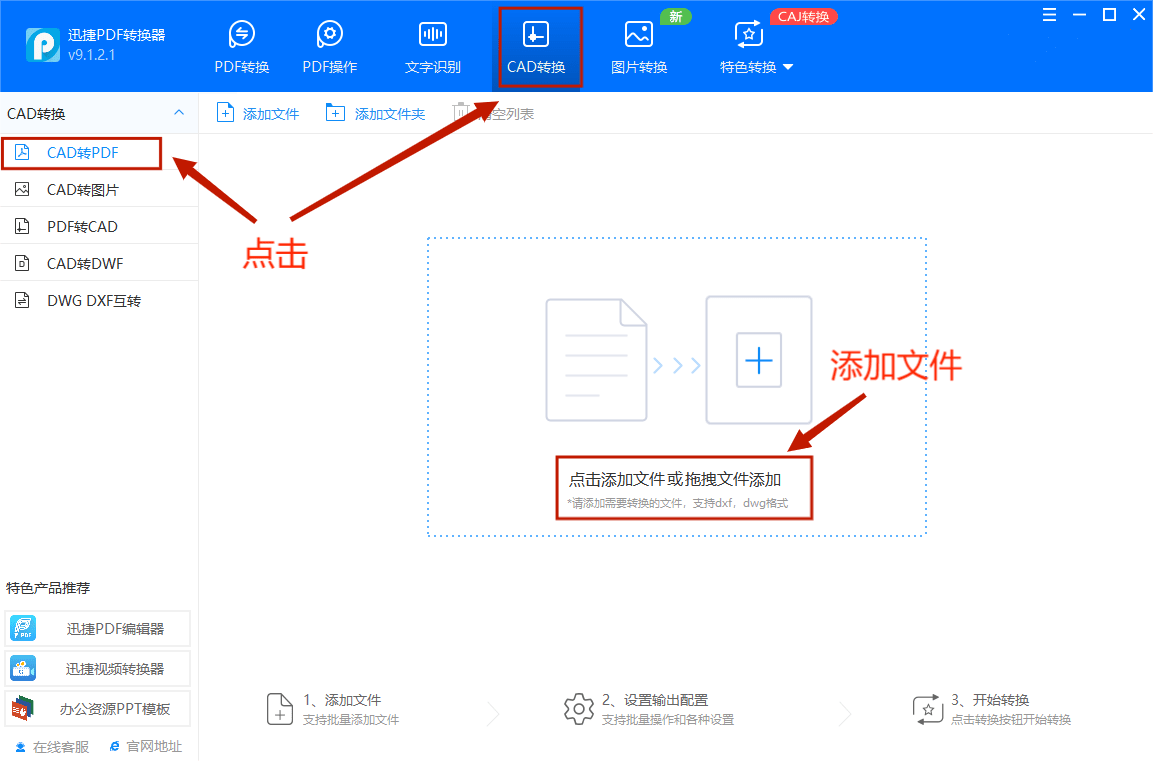Click the 特色转换 star icon
This screenshot has height=761, width=1153.
click(x=749, y=34)
